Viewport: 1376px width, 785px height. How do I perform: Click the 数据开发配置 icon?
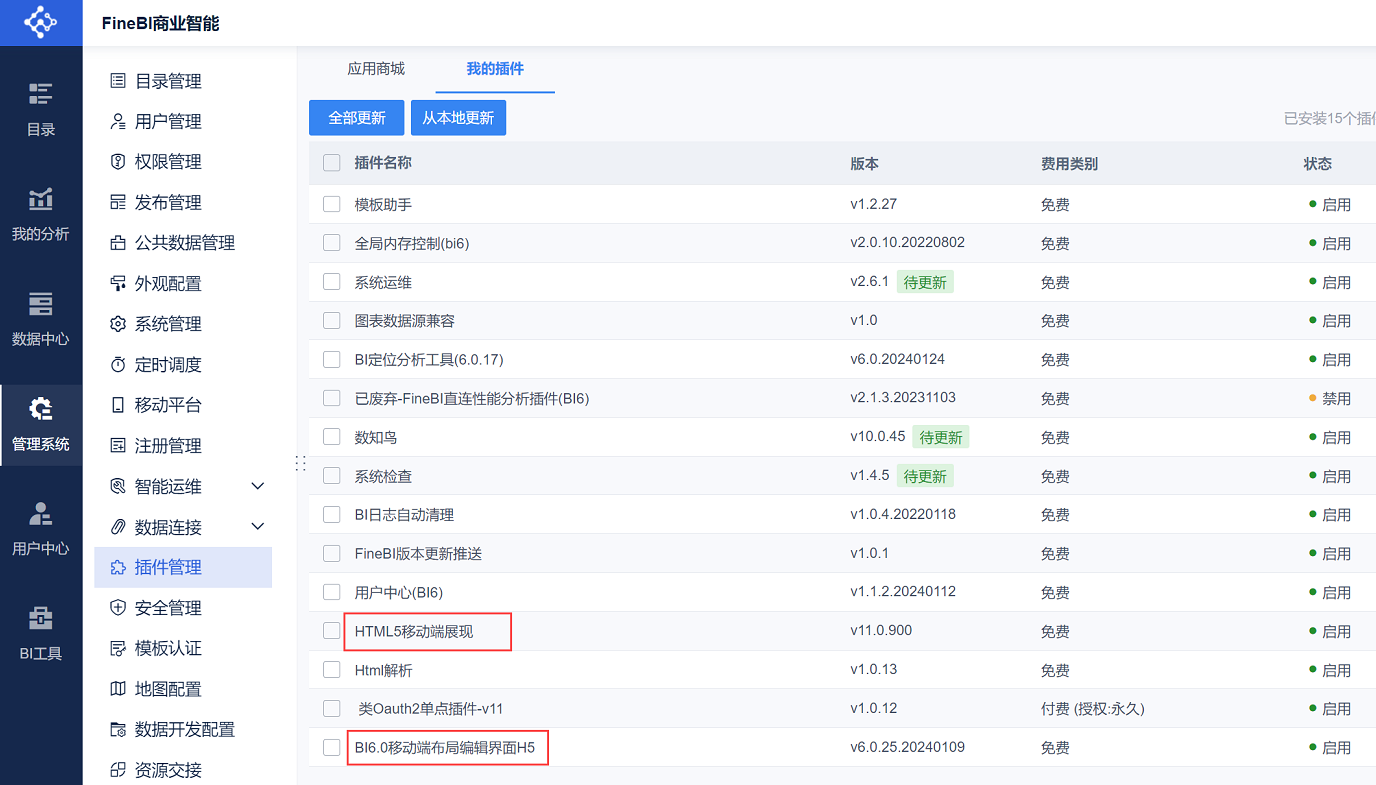coord(118,729)
